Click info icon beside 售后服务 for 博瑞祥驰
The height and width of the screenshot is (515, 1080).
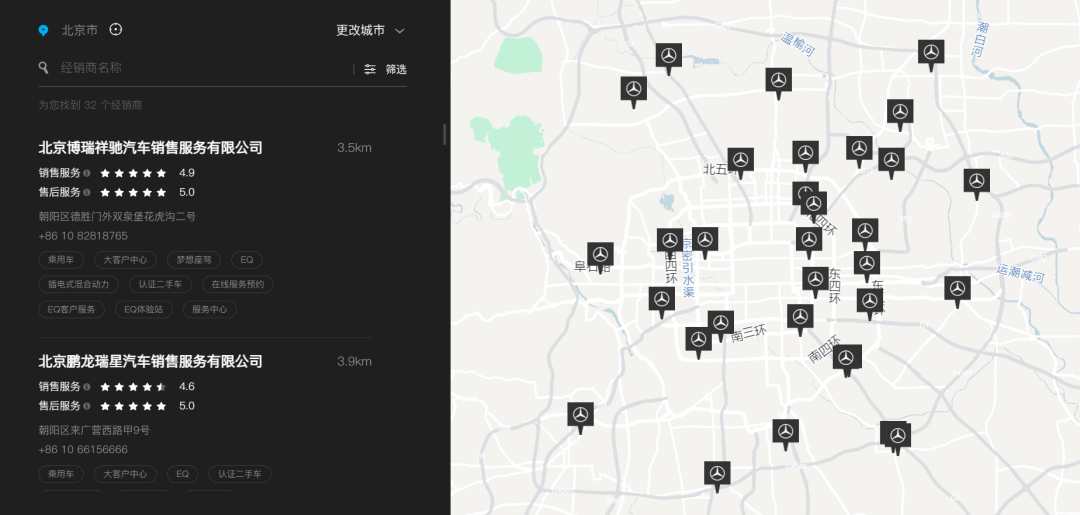(87, 192)
